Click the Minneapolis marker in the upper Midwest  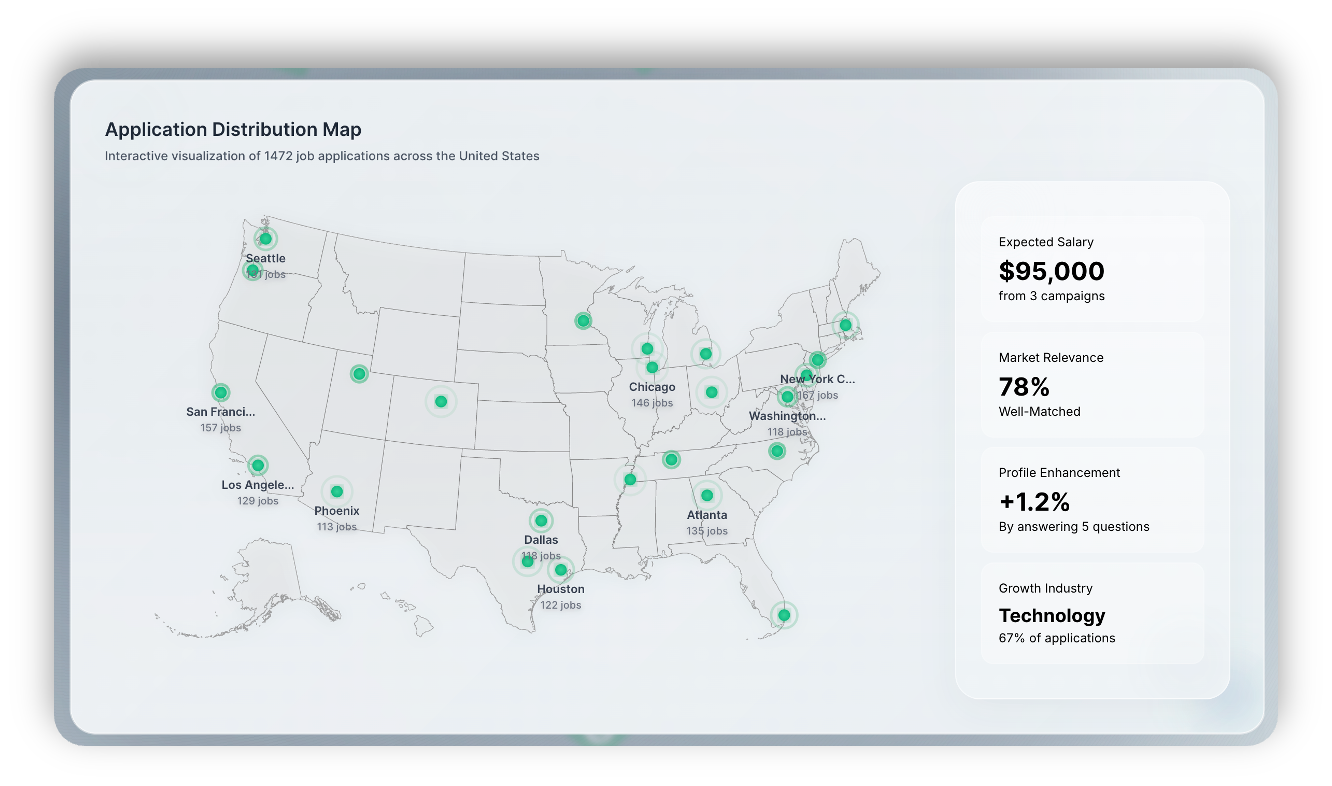(x=583, y=320)
